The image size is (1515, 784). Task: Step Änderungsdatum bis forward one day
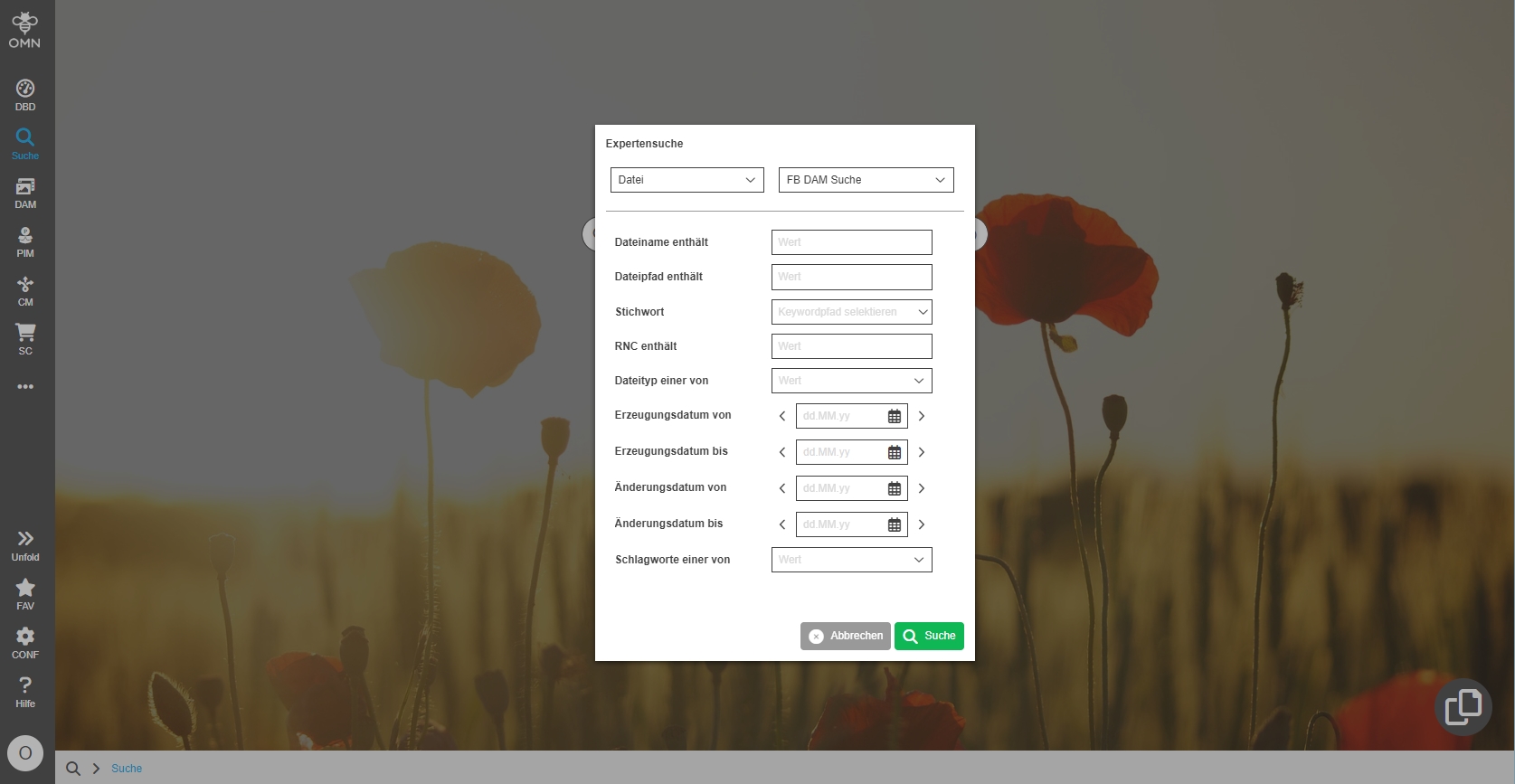point(922,524)
